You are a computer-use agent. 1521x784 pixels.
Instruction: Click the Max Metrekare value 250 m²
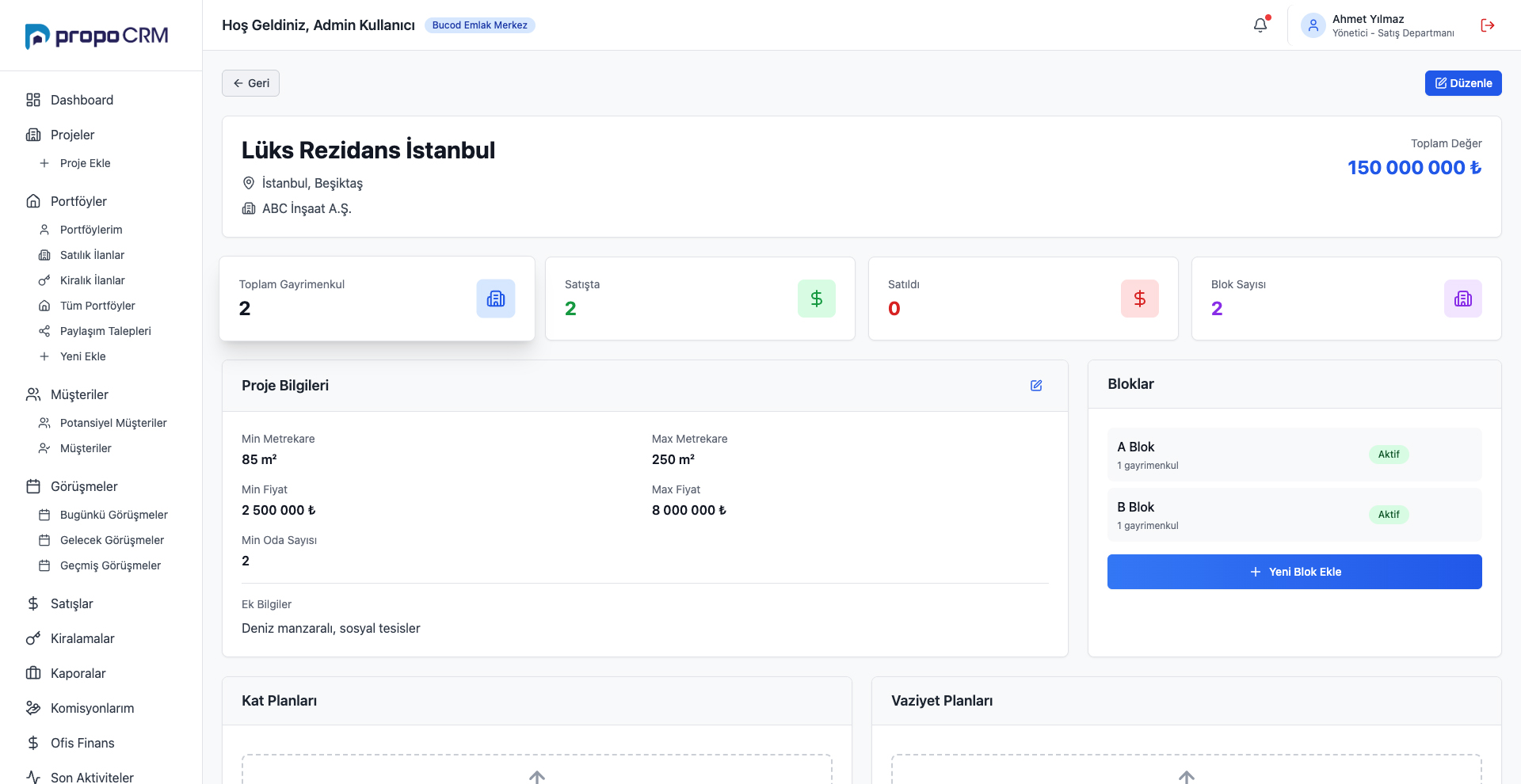(673, 459)
